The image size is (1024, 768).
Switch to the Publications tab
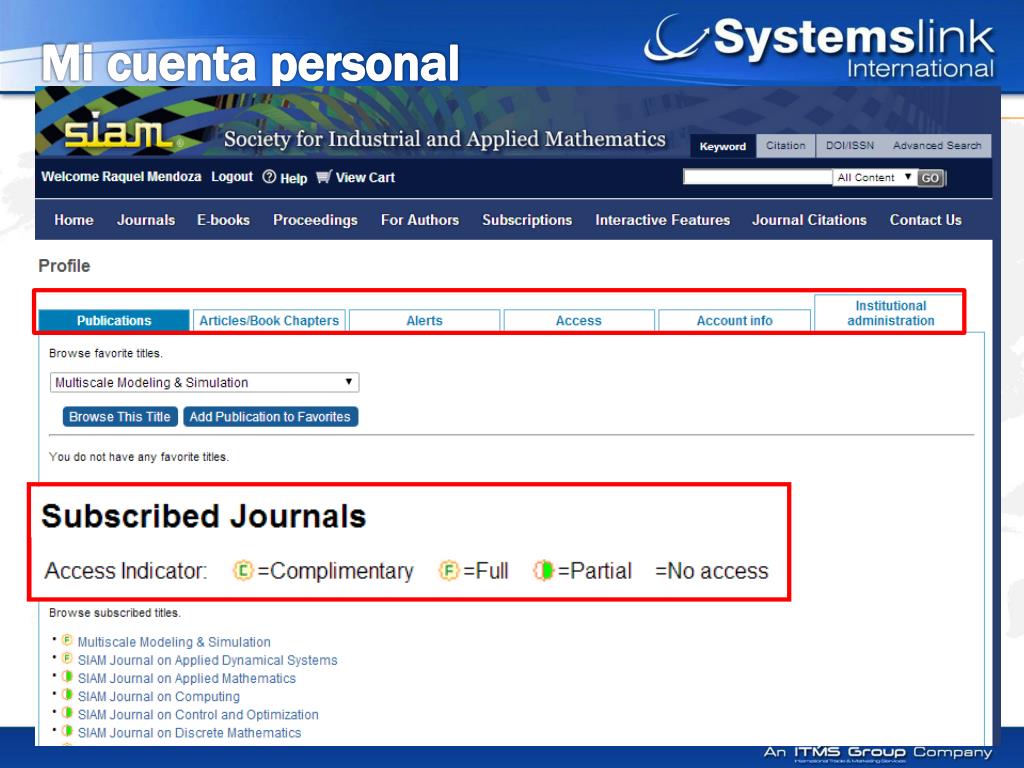point(114,321)
